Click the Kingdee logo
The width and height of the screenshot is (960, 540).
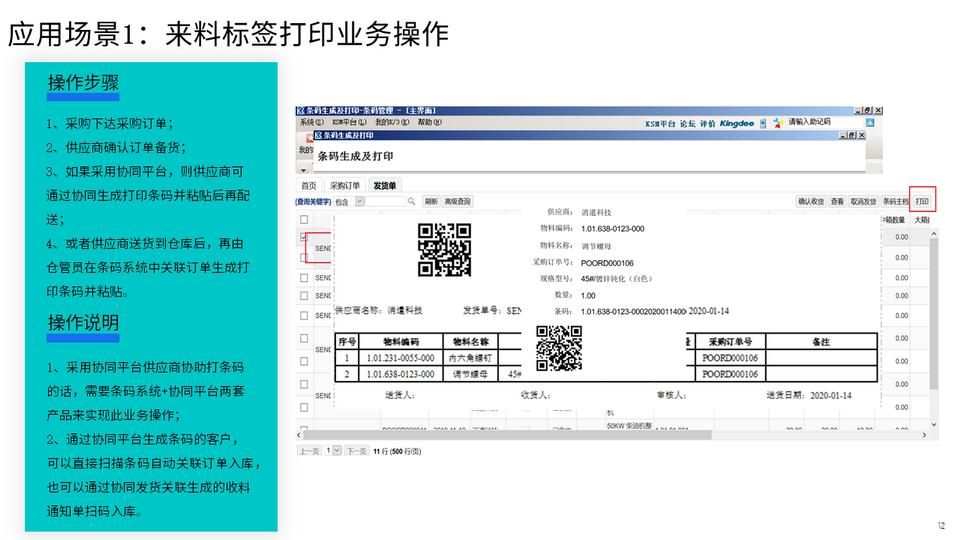[x=738, y=123]
